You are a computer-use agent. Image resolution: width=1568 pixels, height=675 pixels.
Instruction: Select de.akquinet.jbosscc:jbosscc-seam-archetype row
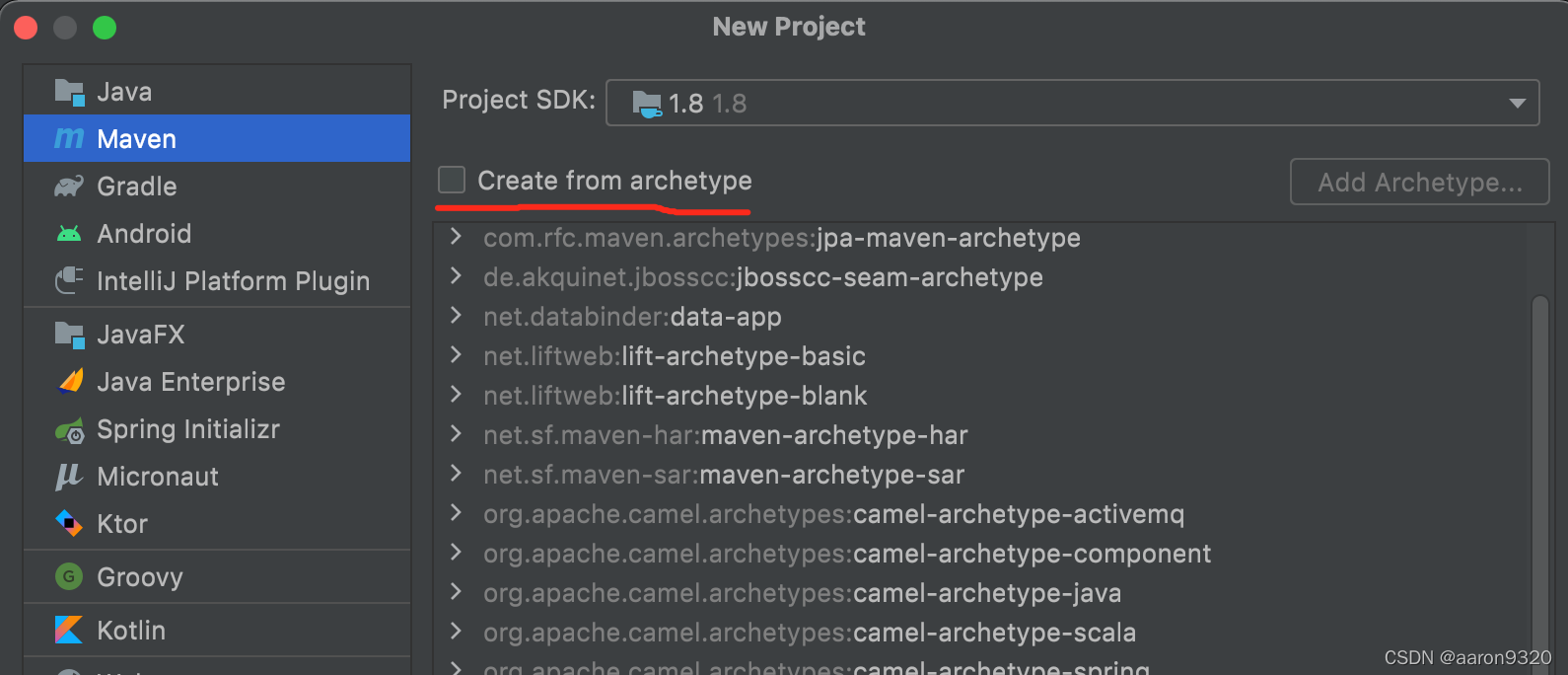tap(981, 277)
